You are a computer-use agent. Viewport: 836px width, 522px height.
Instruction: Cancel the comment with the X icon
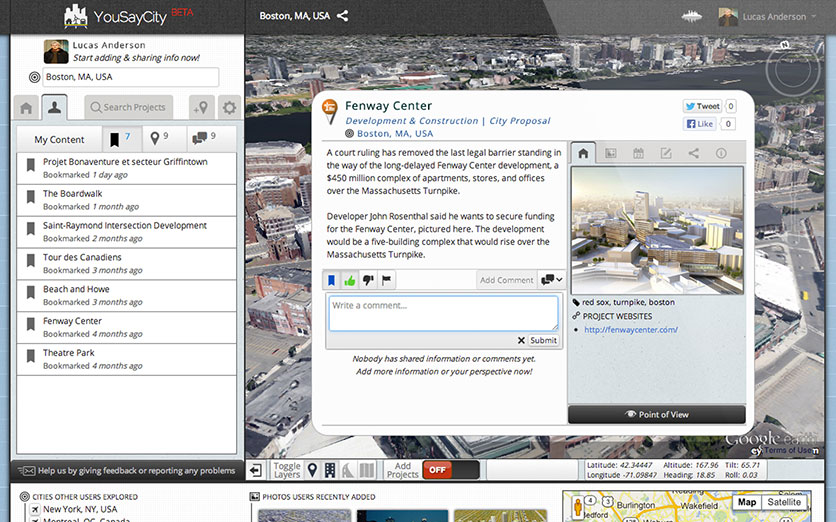click(x=521, y=340)
